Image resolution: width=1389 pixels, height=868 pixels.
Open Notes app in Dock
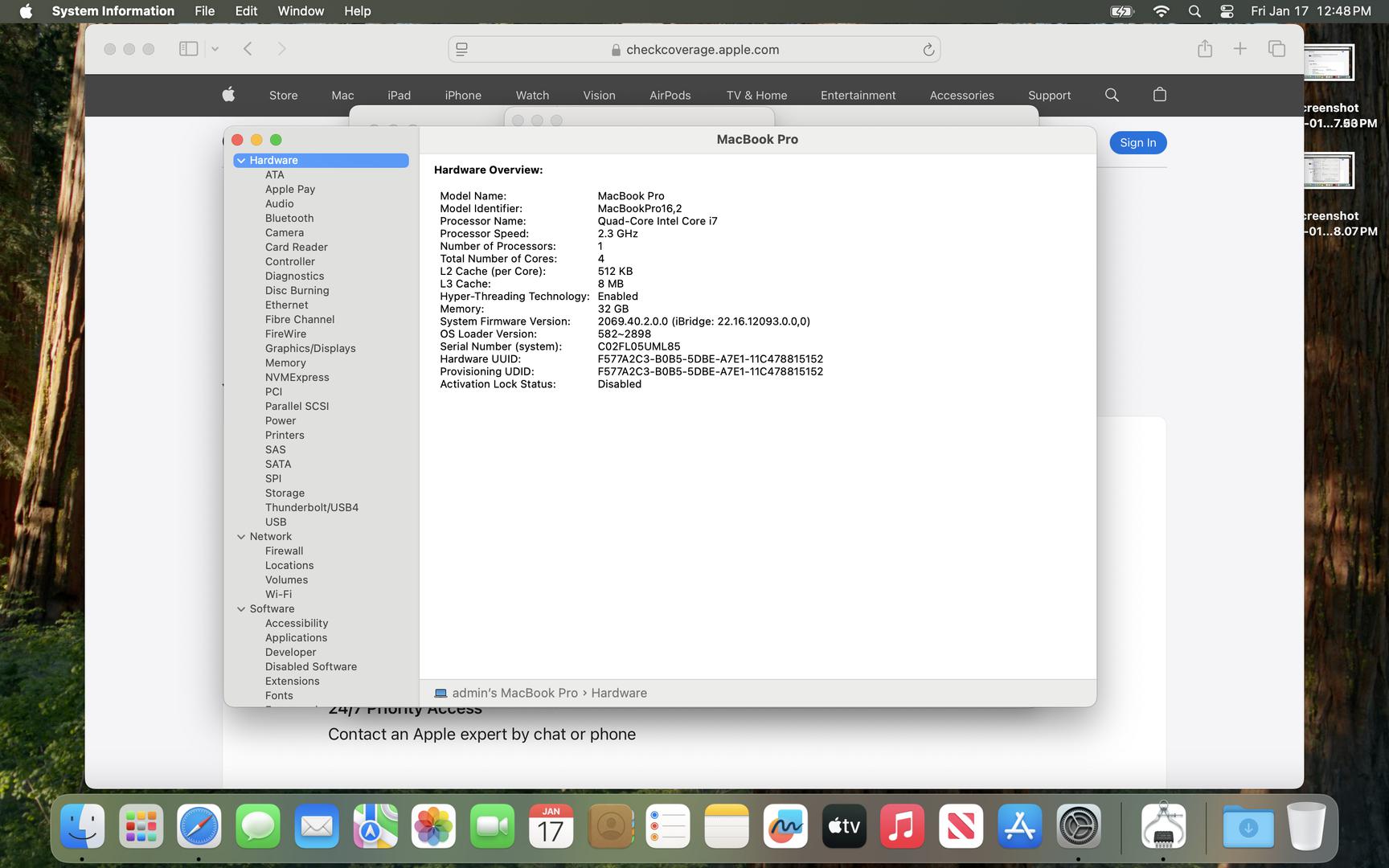point(727,826)
